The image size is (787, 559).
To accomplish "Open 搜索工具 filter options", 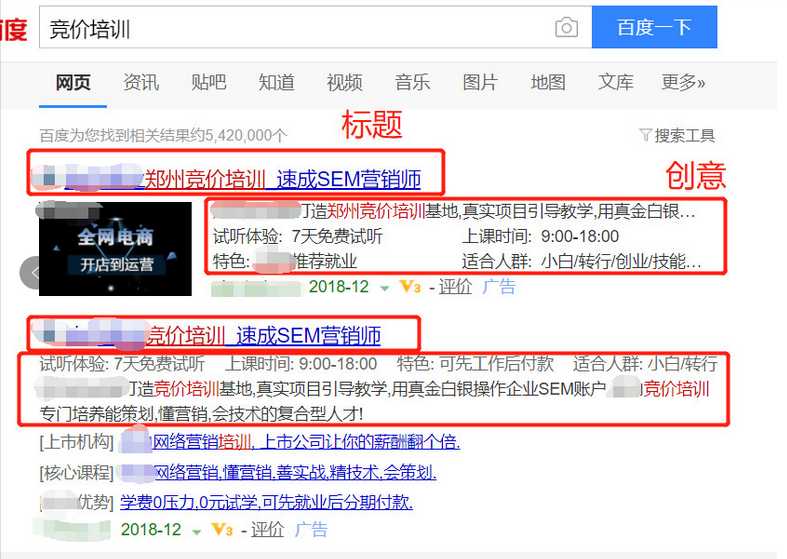I will pyautogui.click(x=685, y=135).
